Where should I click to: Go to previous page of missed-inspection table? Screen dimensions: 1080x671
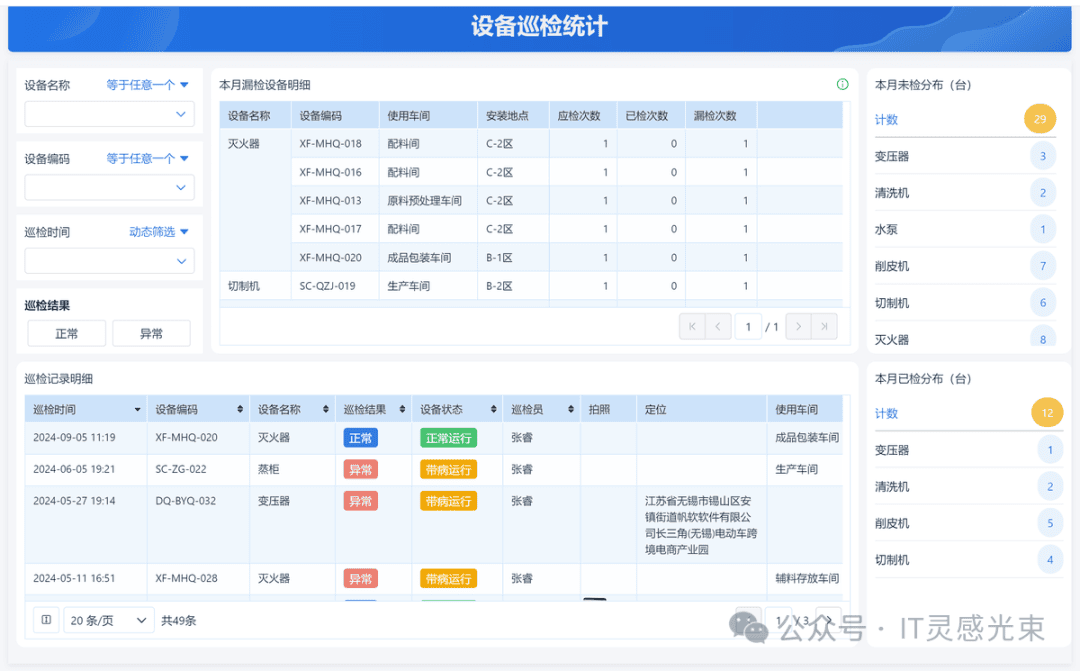[718, 327]
